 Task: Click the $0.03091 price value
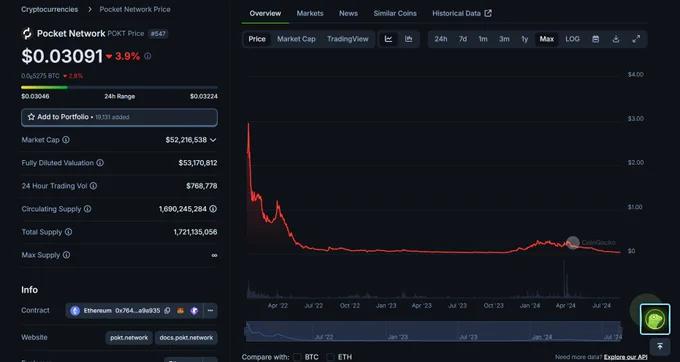62,56
